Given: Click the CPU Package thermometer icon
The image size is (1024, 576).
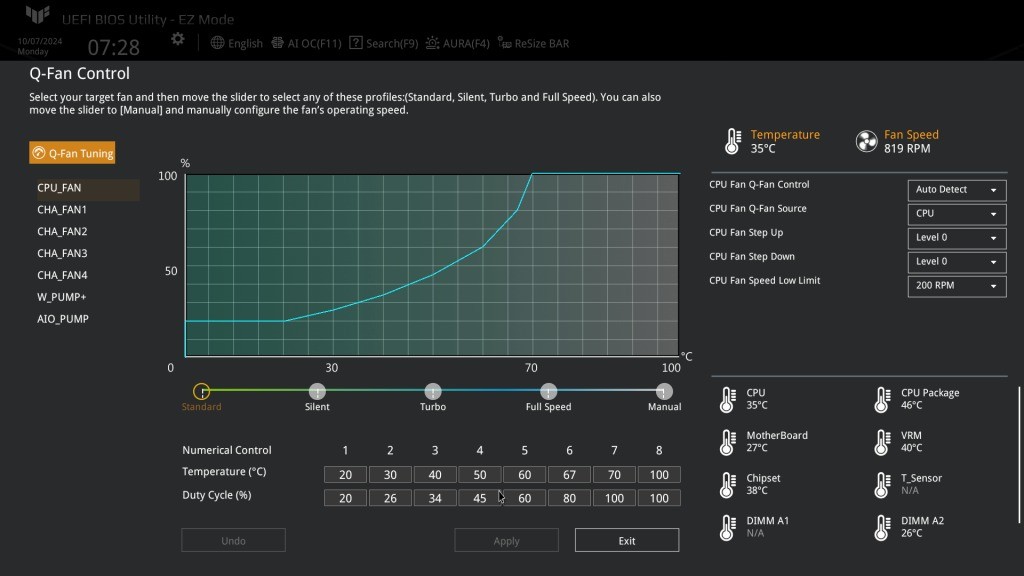Looking at the screenshot, I should pyautogui.click(x=882, y=400).
